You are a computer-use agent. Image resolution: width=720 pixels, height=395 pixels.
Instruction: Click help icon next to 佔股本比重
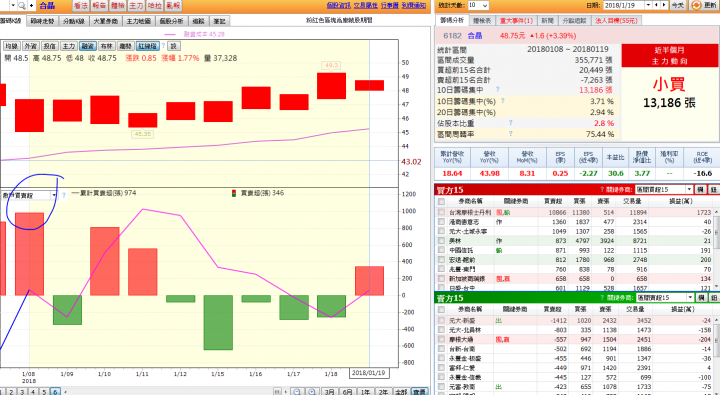pos(510,123)
